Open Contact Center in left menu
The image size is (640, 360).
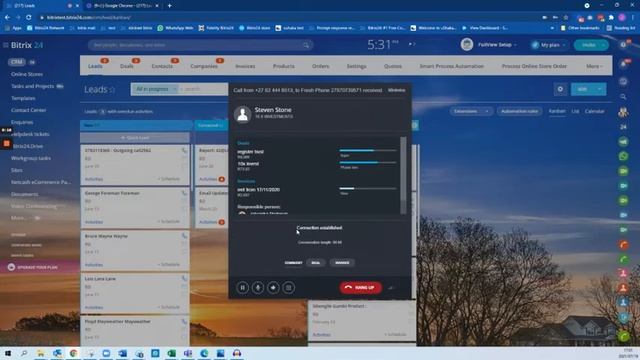click(29, 110)
